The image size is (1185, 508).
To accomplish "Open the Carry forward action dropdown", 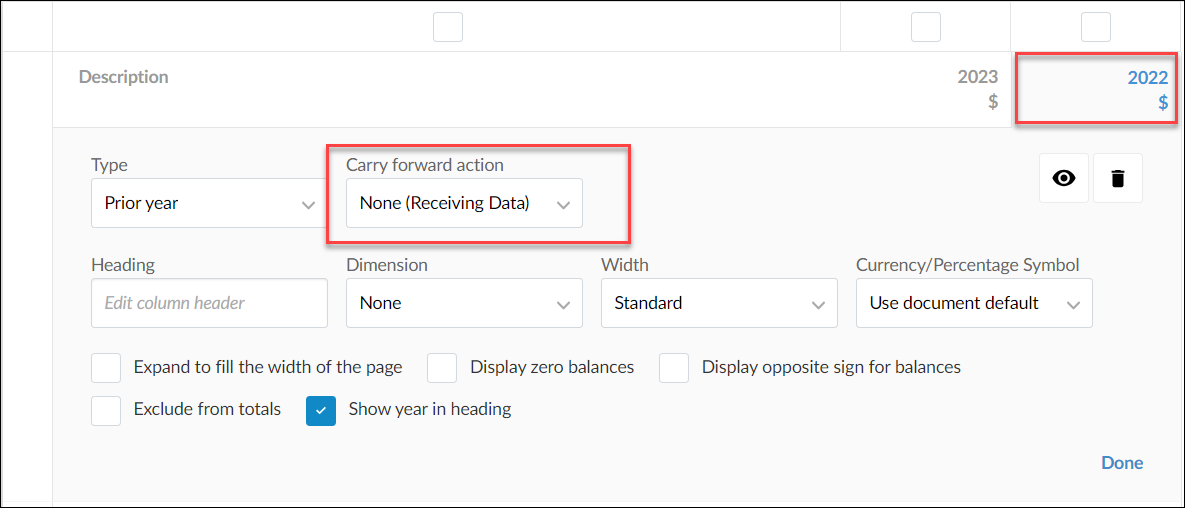I will [x=464, y=203].
